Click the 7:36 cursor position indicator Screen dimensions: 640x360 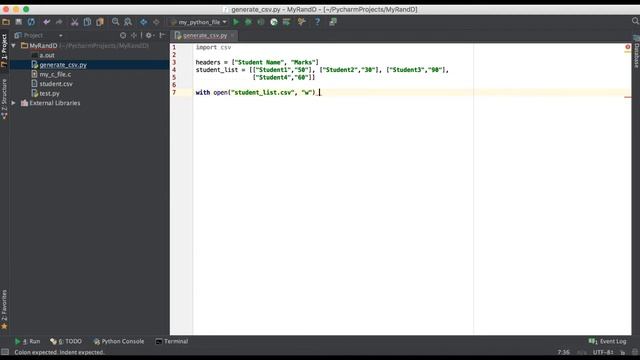564,352
